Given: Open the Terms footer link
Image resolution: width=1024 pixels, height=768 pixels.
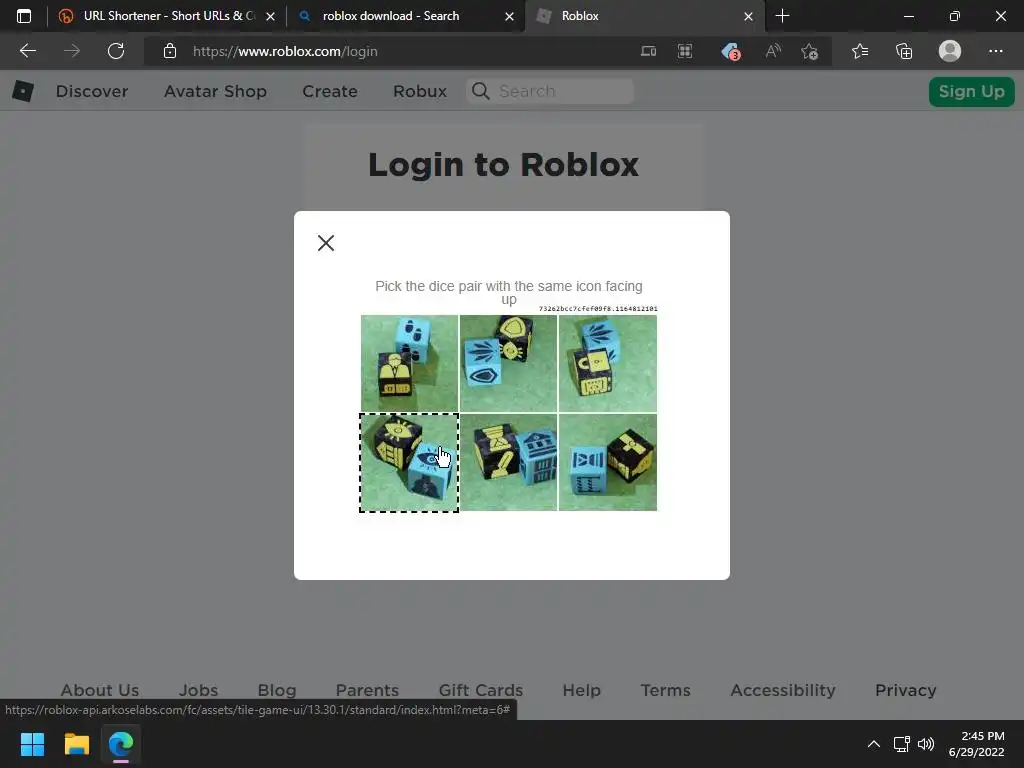Looking at the screenshot, I should (665, 690).
